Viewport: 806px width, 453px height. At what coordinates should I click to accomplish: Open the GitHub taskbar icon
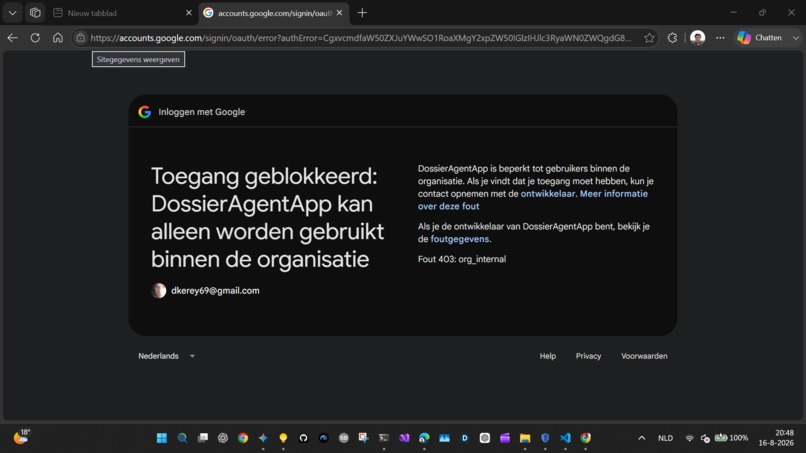[x=303, y=438]
